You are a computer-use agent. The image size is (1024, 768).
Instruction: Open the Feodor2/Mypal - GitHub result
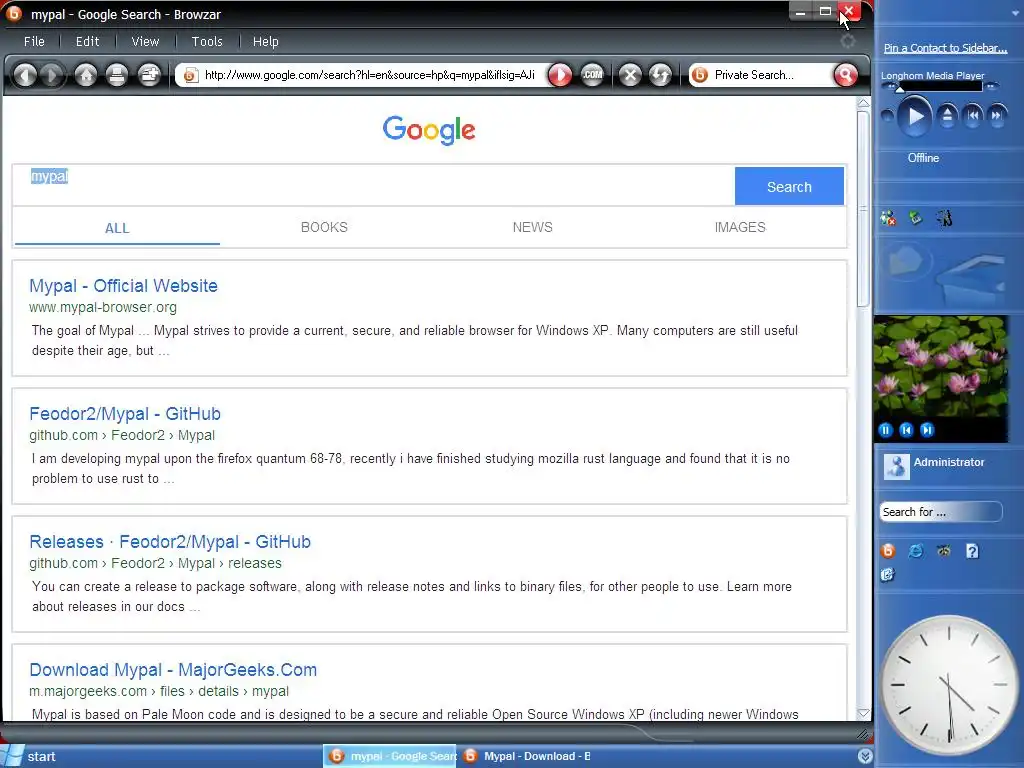coord(125,414)
